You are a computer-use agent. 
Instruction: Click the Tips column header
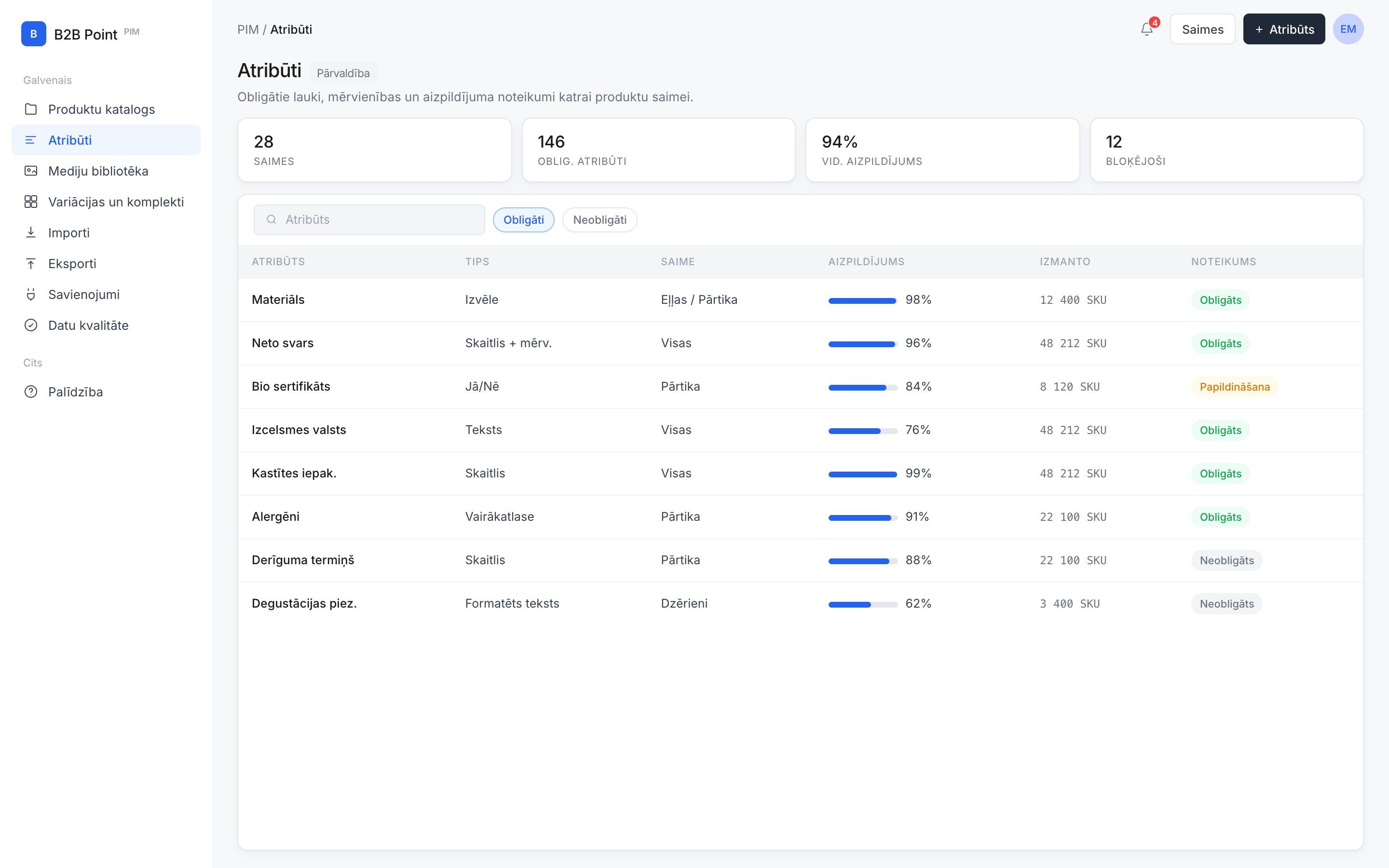point(477,262)
